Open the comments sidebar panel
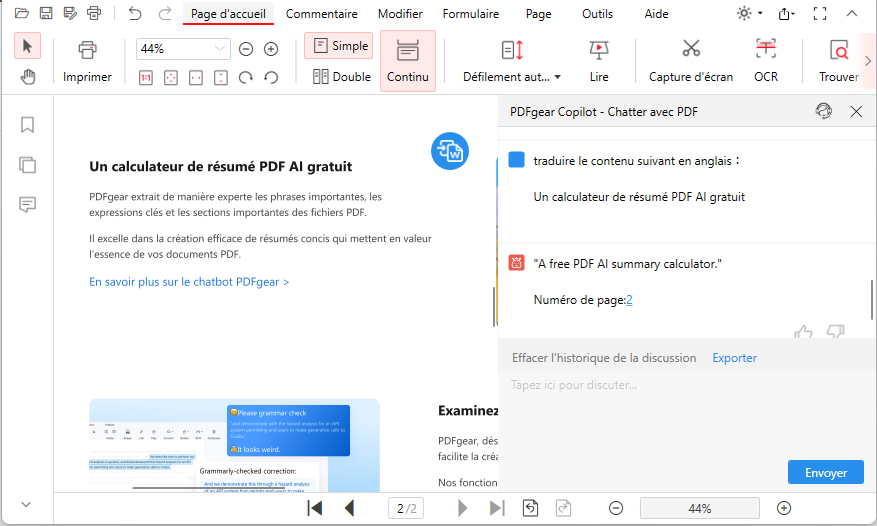The image size is (877, 526). coord(27,204)
